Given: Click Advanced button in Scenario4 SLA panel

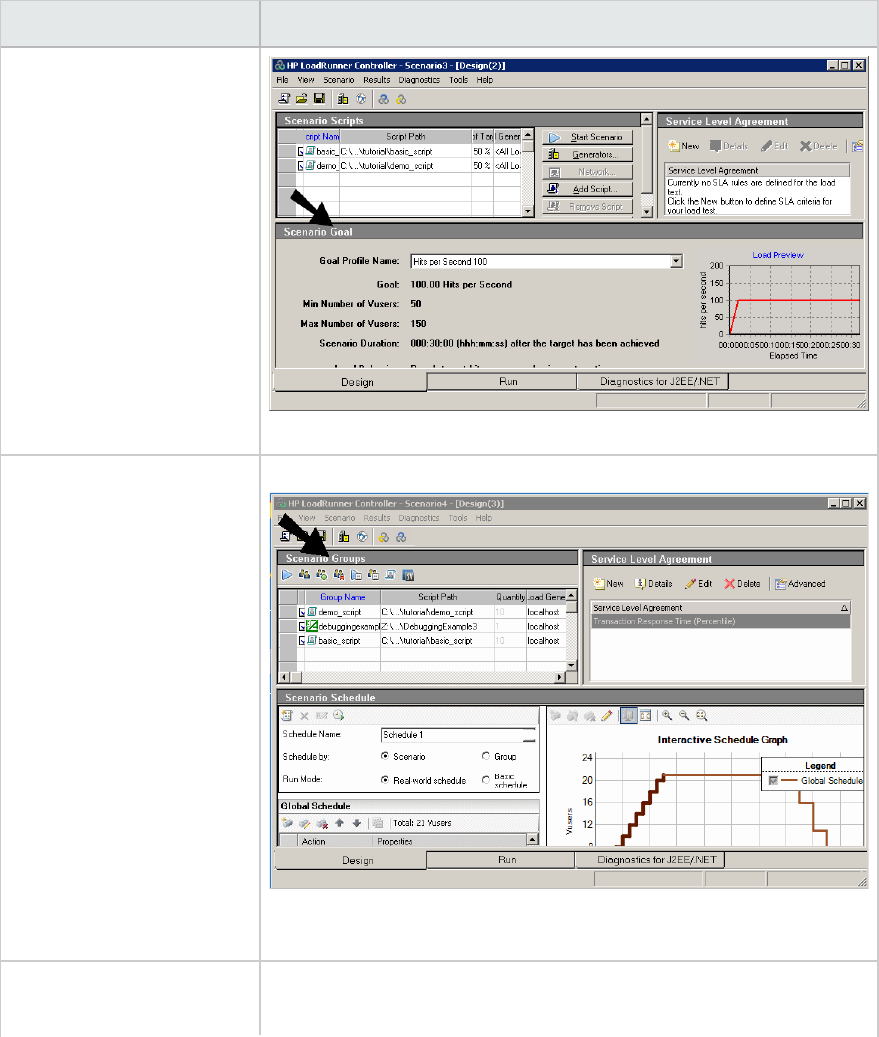Looking at the screenshot, I should click(x=800, y=584).
